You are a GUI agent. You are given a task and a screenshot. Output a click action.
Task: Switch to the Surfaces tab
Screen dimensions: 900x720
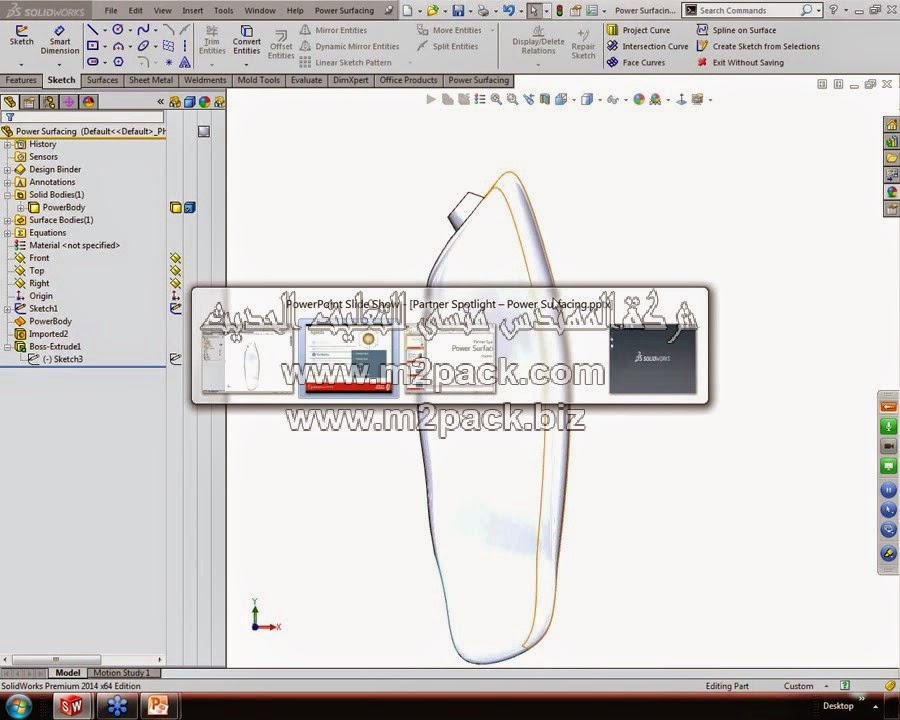click(x=102, y=80)
